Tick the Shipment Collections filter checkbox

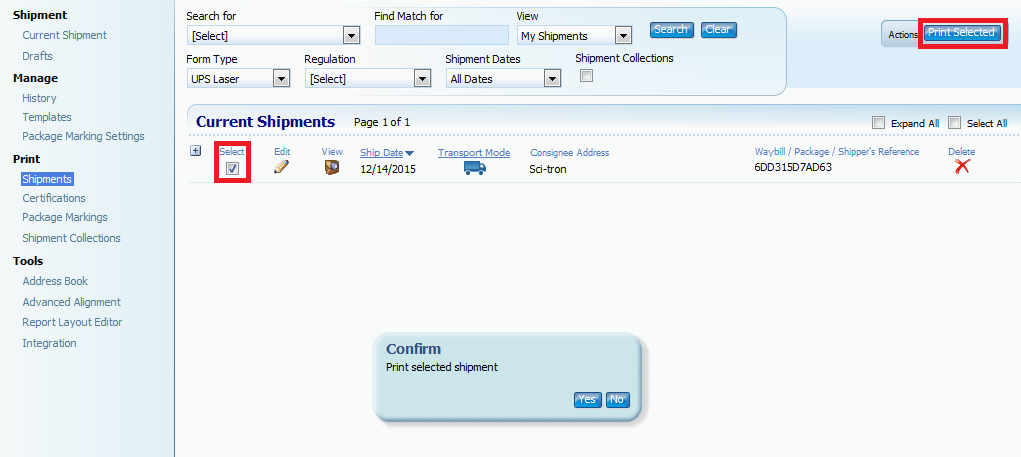pyautogui.click(x=587, y=76)
